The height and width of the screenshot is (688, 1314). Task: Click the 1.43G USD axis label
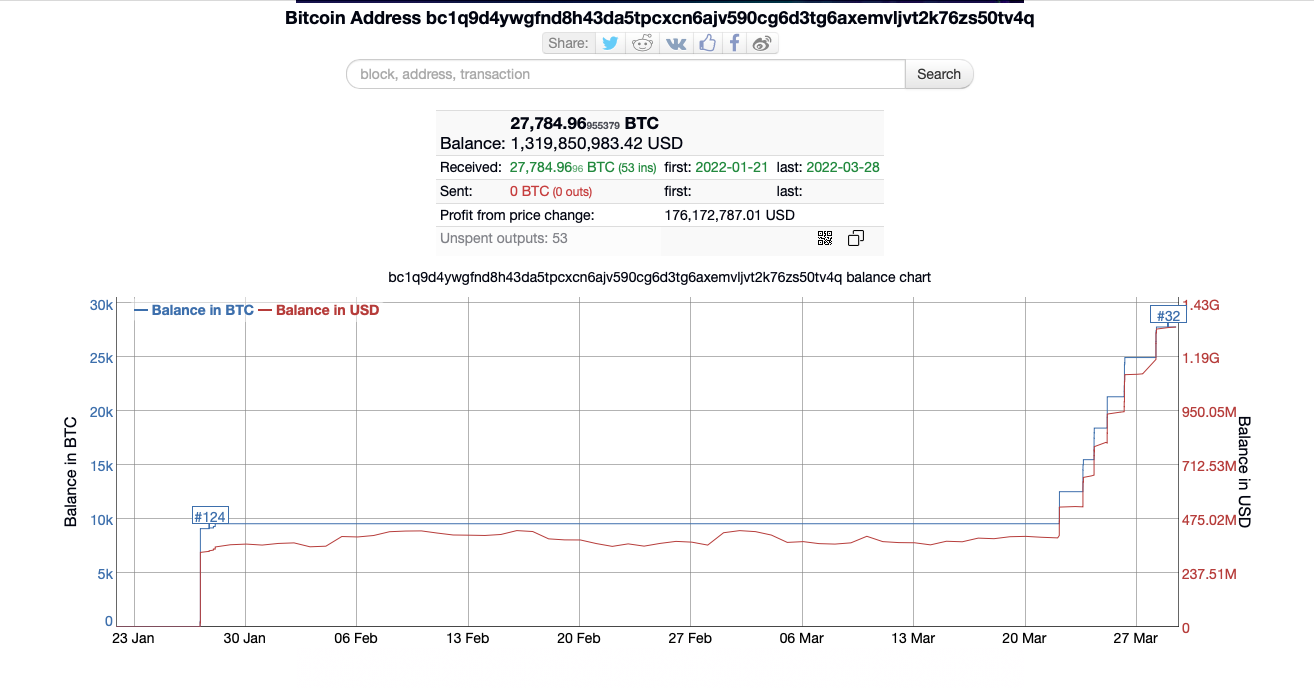[x=1200, y=304]
